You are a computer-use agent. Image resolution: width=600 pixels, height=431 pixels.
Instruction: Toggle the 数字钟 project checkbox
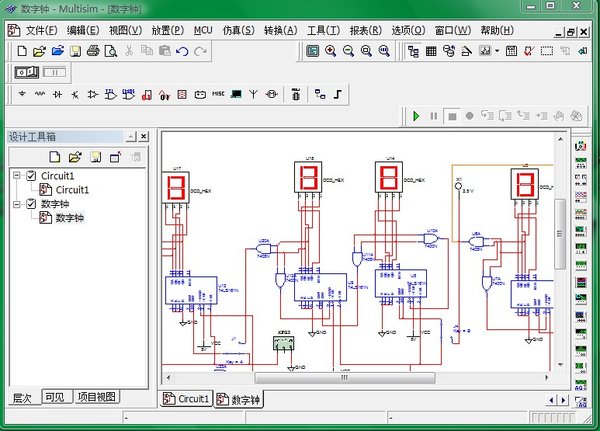click(31, 204)
